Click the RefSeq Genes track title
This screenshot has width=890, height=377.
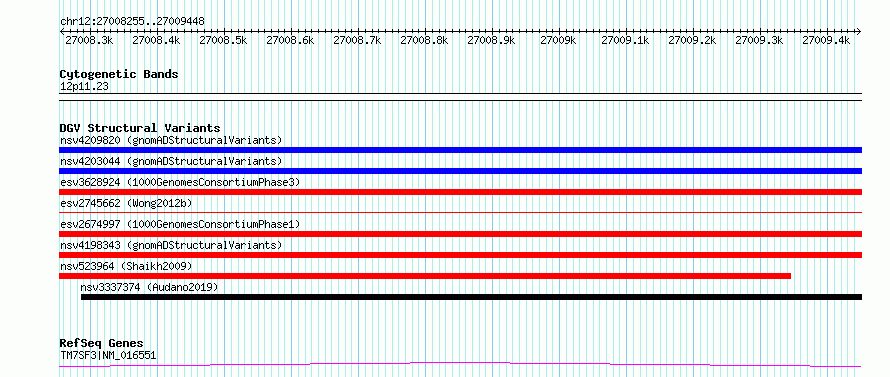click(102, 344)
